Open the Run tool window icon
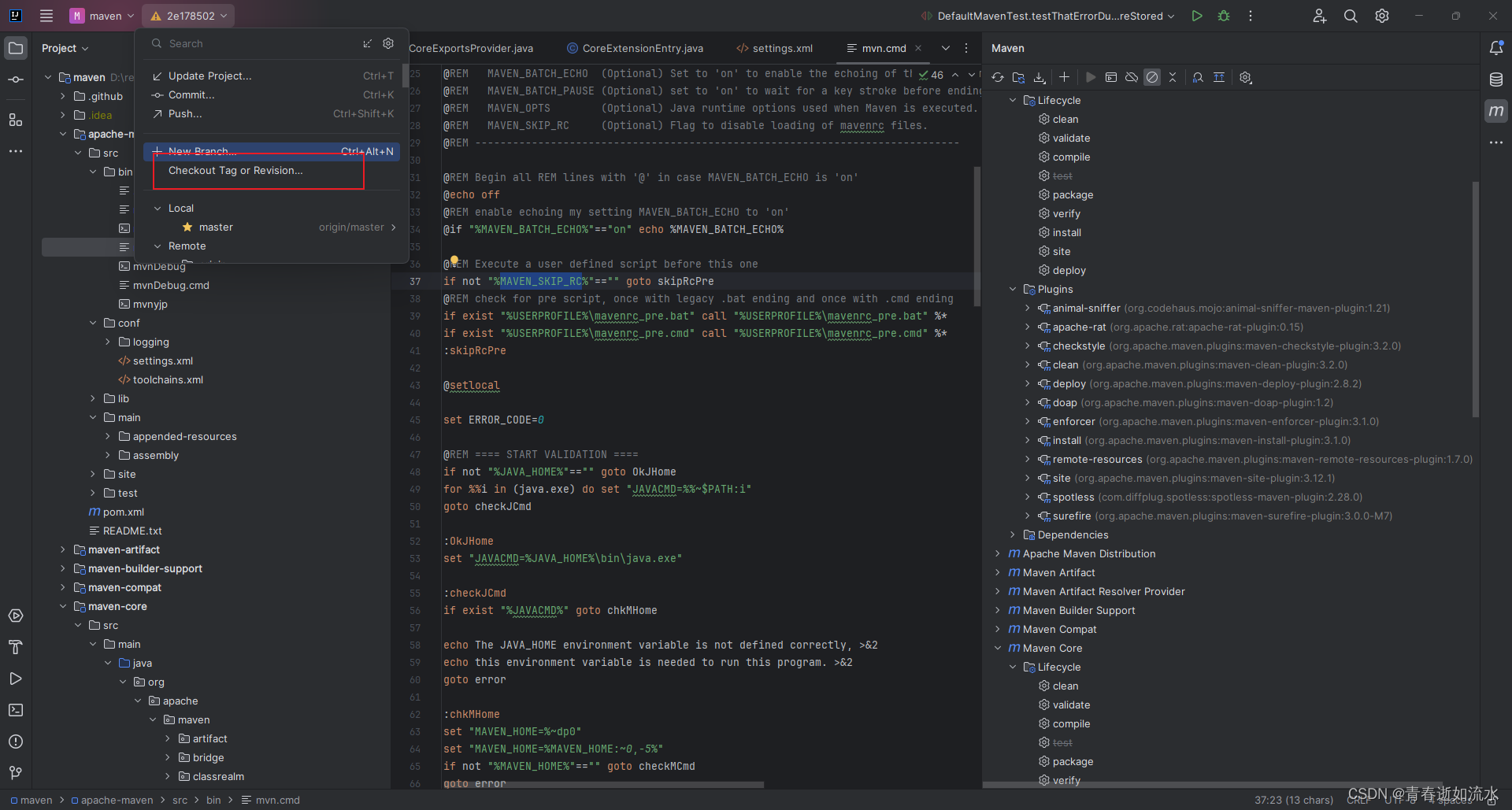The width and height of the screenshot is (1512, 810). 16,679
